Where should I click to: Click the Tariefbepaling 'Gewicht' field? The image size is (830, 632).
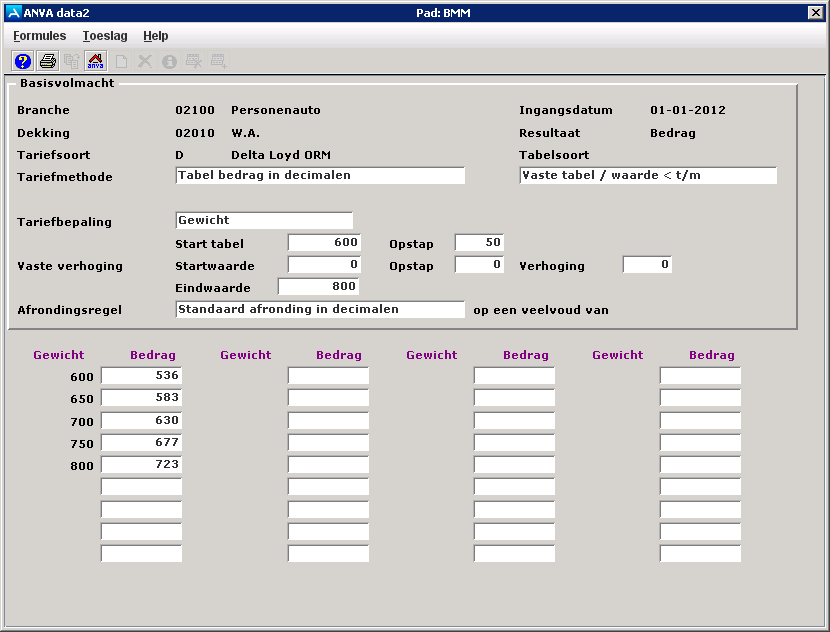(x=264, y=221)
